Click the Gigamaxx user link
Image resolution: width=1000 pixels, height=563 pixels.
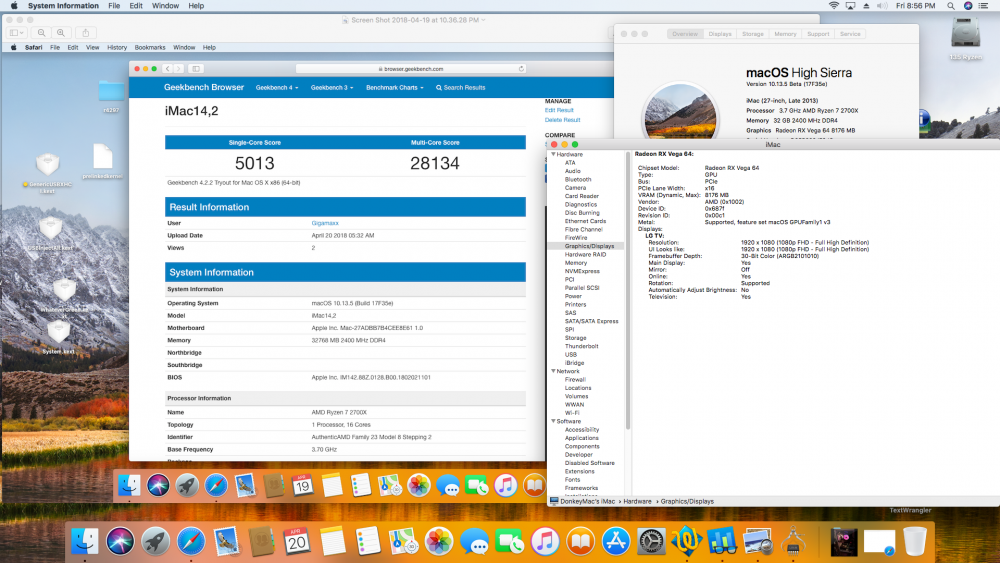325,223
